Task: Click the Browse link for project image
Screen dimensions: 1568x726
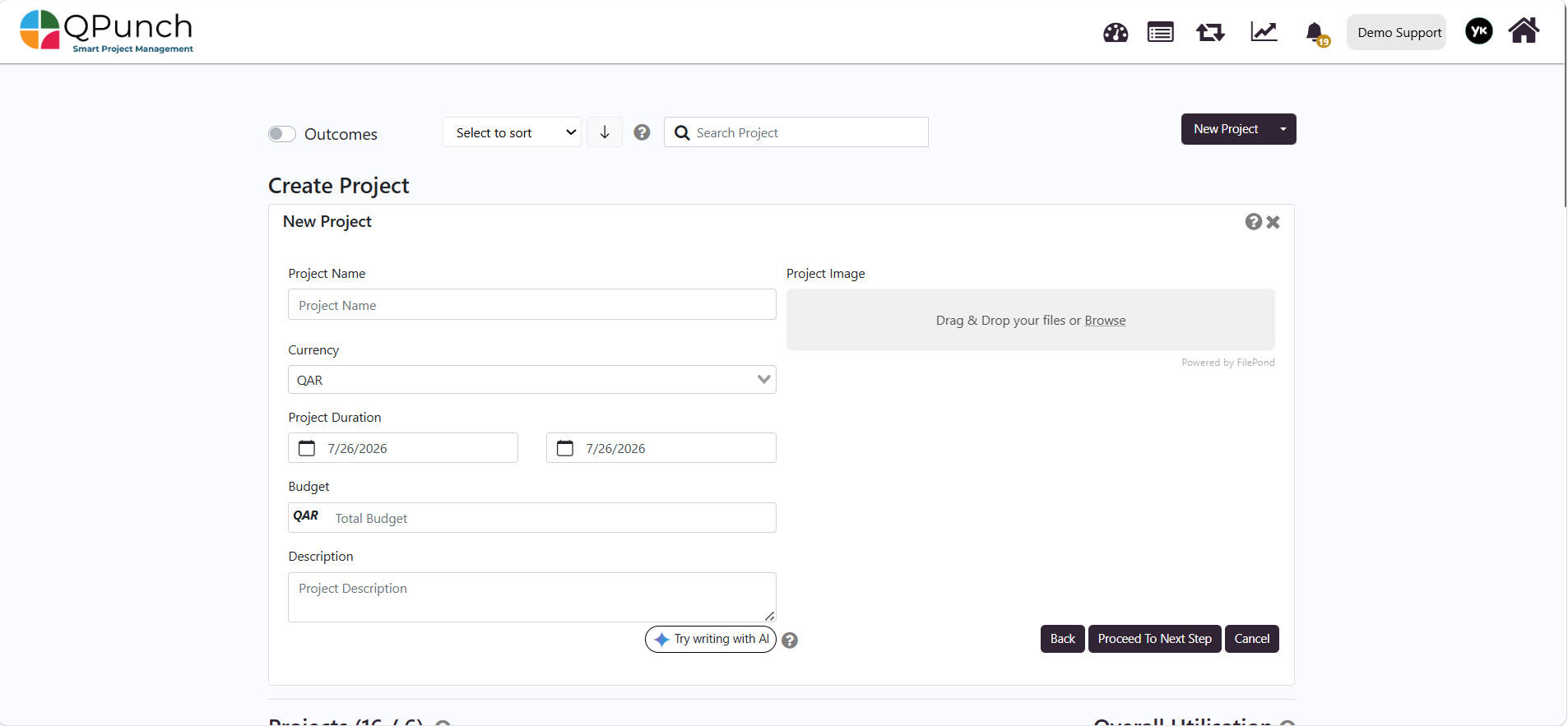Action: tap(1105, 321)
